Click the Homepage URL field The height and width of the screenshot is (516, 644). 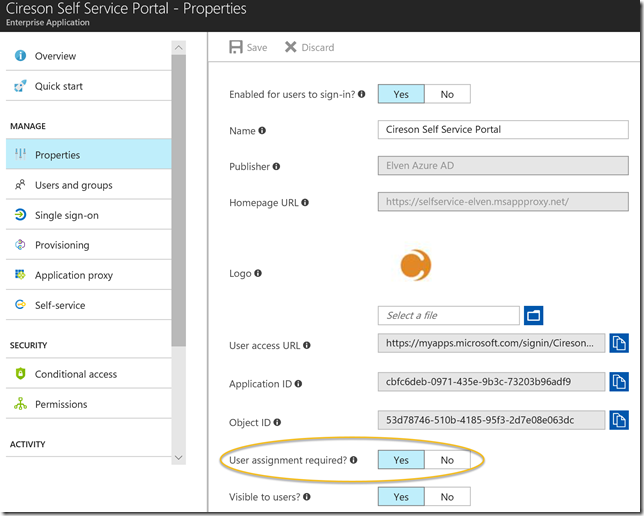(x=503, y=202)
